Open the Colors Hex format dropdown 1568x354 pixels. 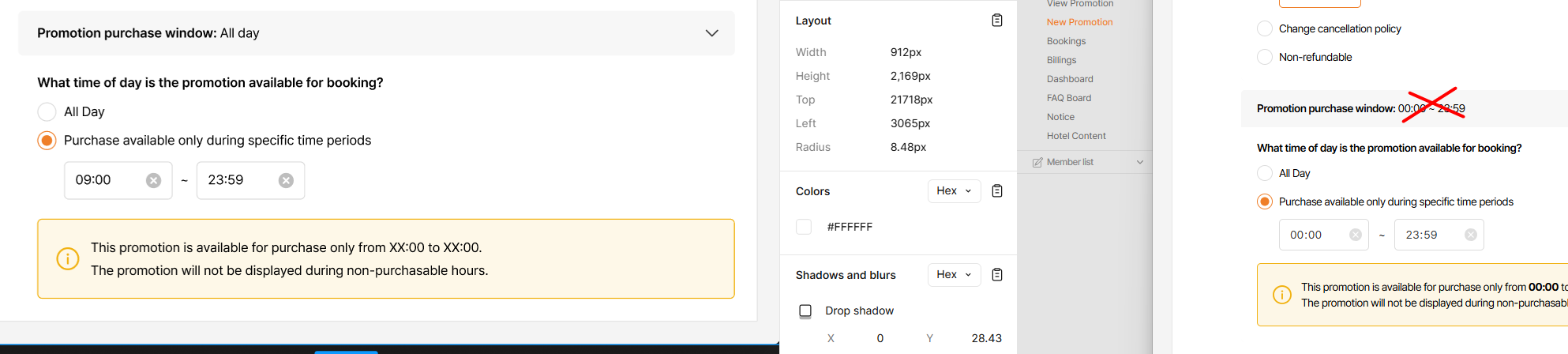click(x=954, y=191)
